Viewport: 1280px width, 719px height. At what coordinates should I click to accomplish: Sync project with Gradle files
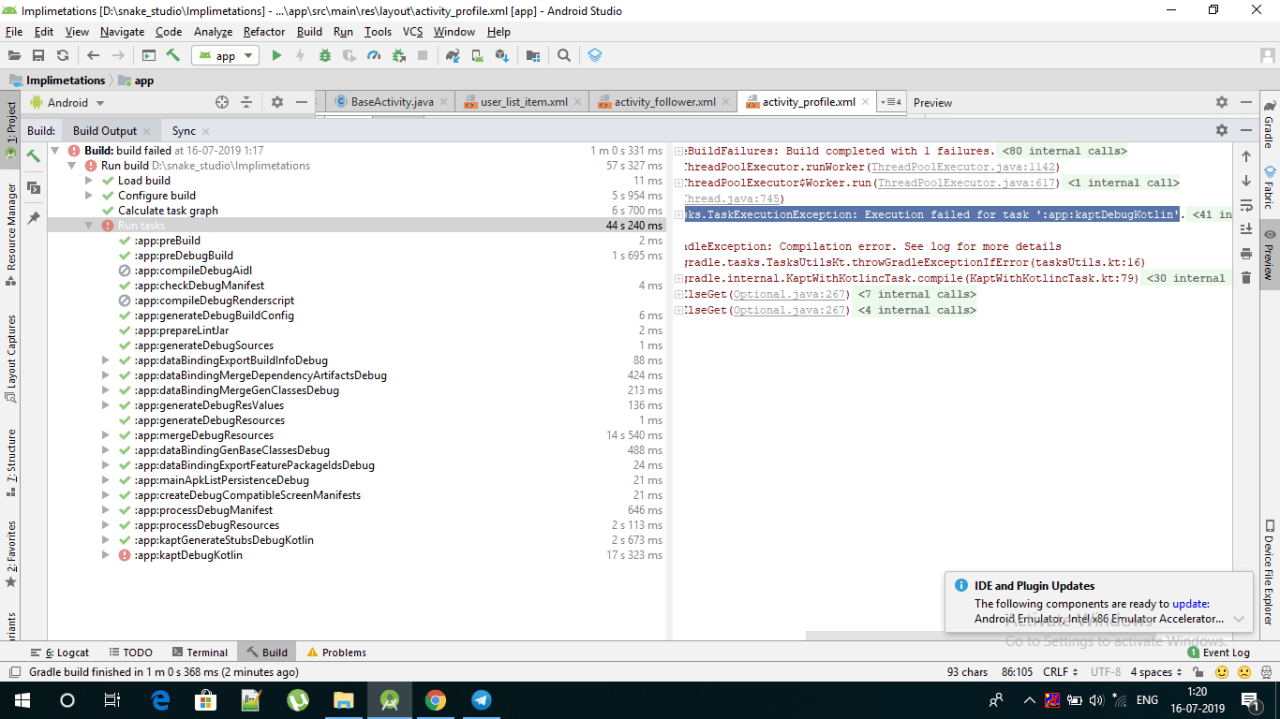coord(451,55)
